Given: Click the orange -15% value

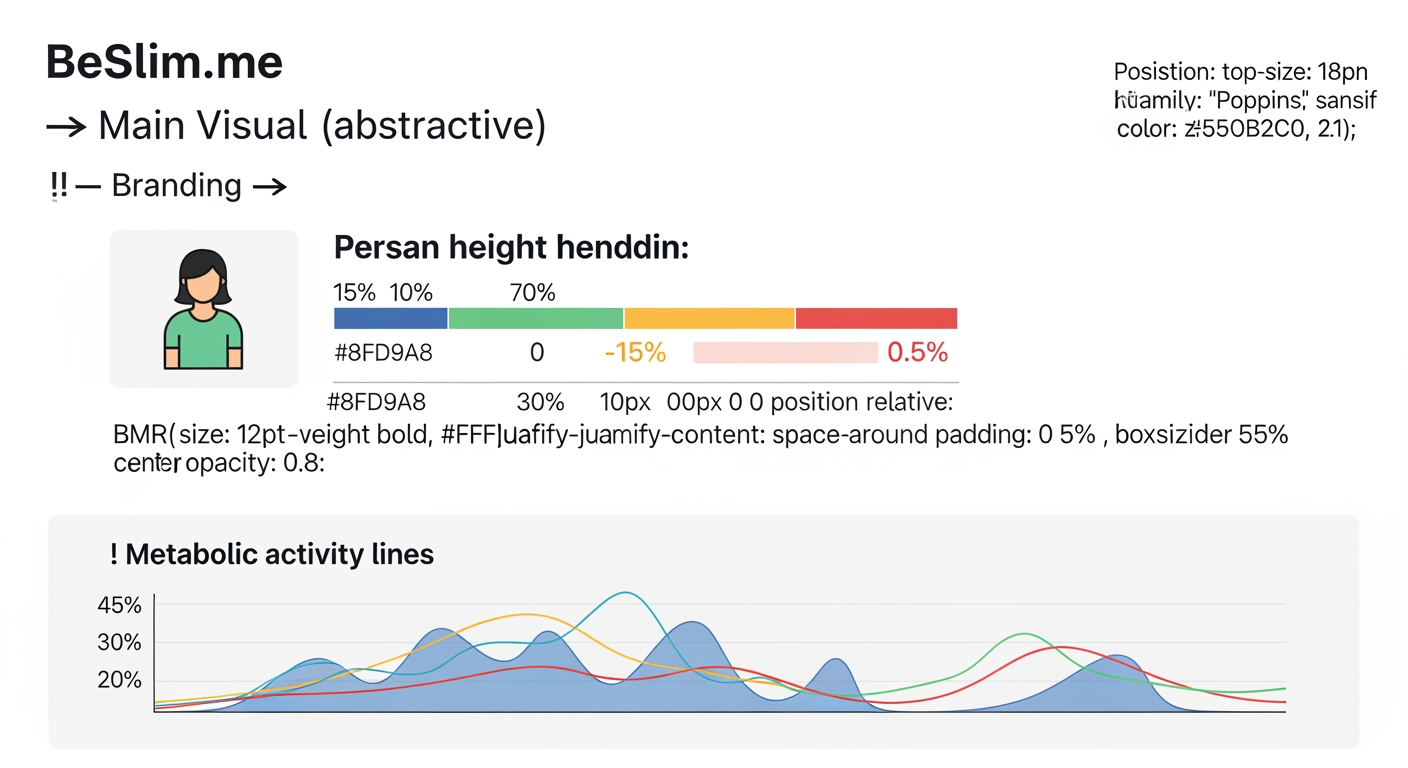Looking at the screenshot, I should pos(635,352).
